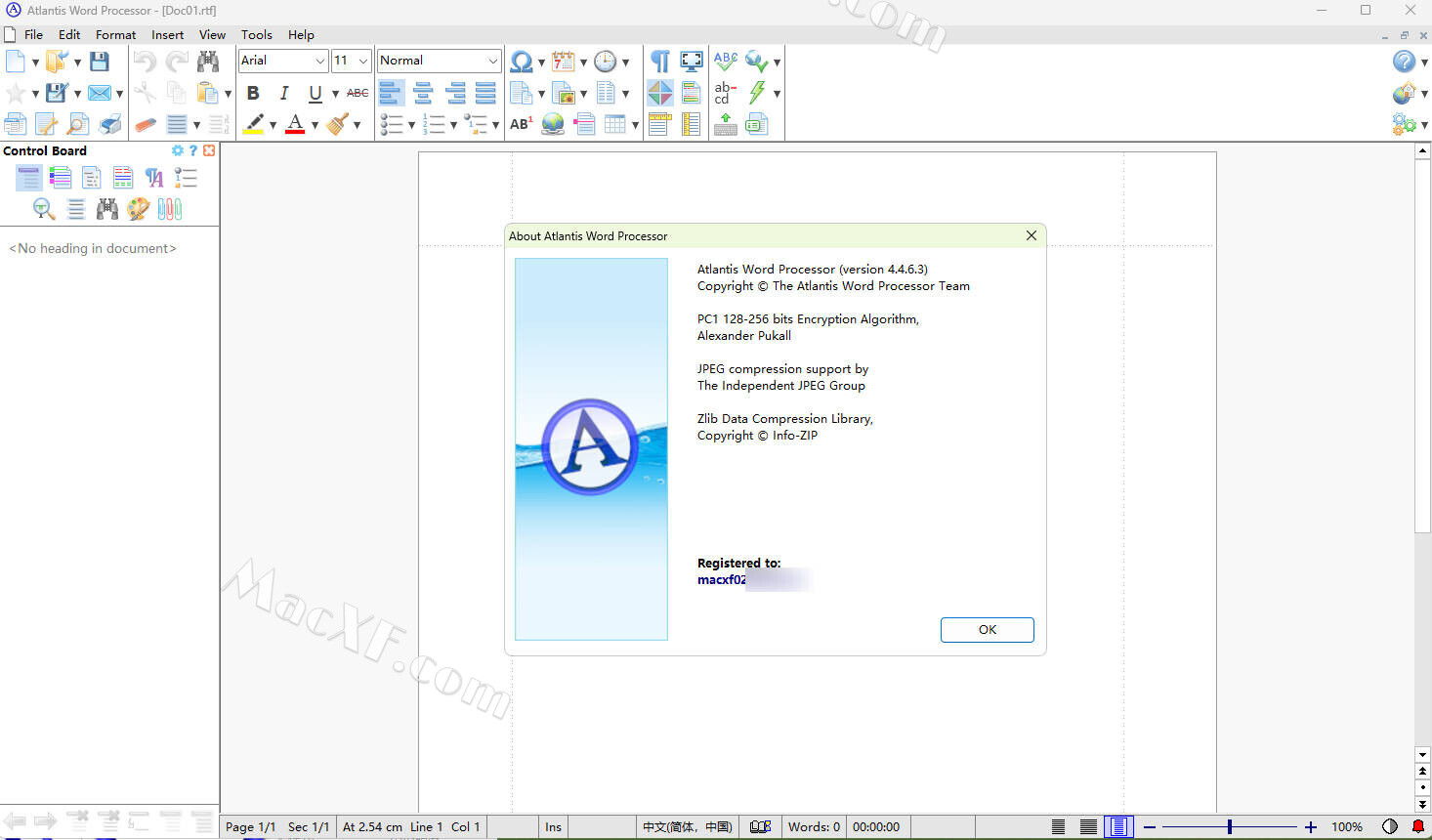Click the pink eraser Clear Formatting icon
The width and height of the screenshot is (1432, 840).
pyautogui.click(x=145, y=124)
